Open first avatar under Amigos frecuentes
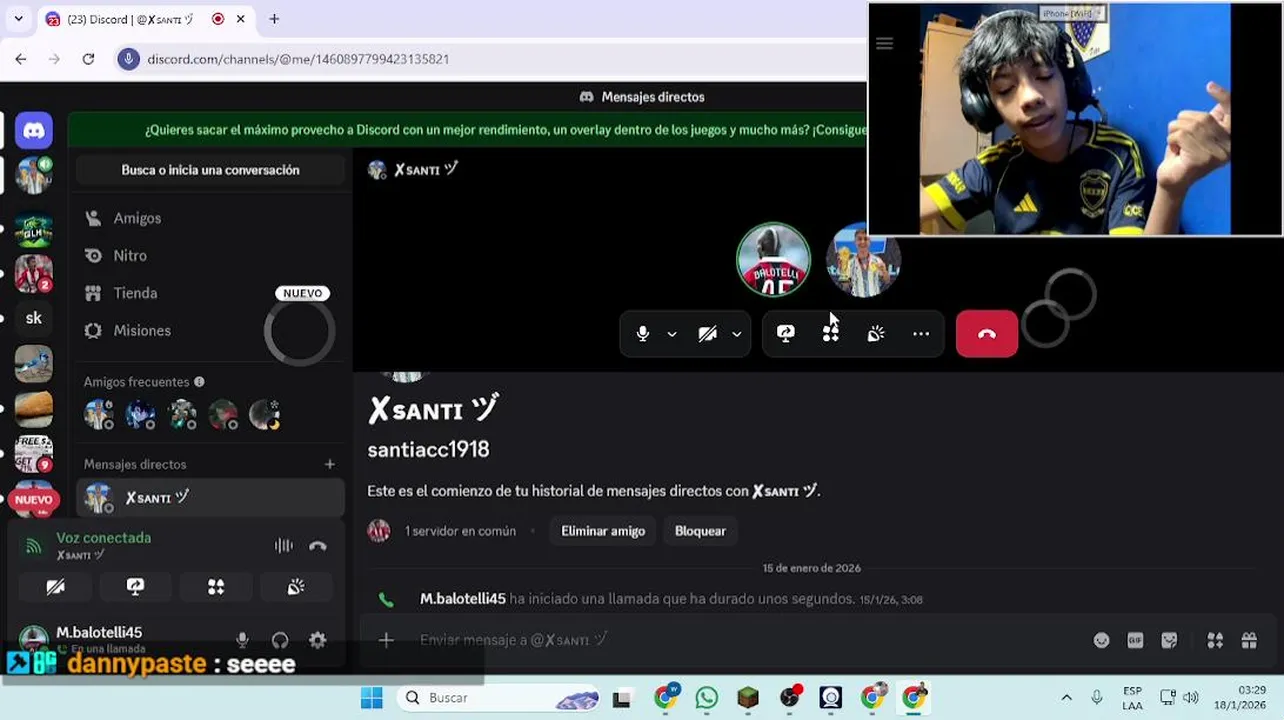Screen dimensions: 1284x720 coord(98,414)
